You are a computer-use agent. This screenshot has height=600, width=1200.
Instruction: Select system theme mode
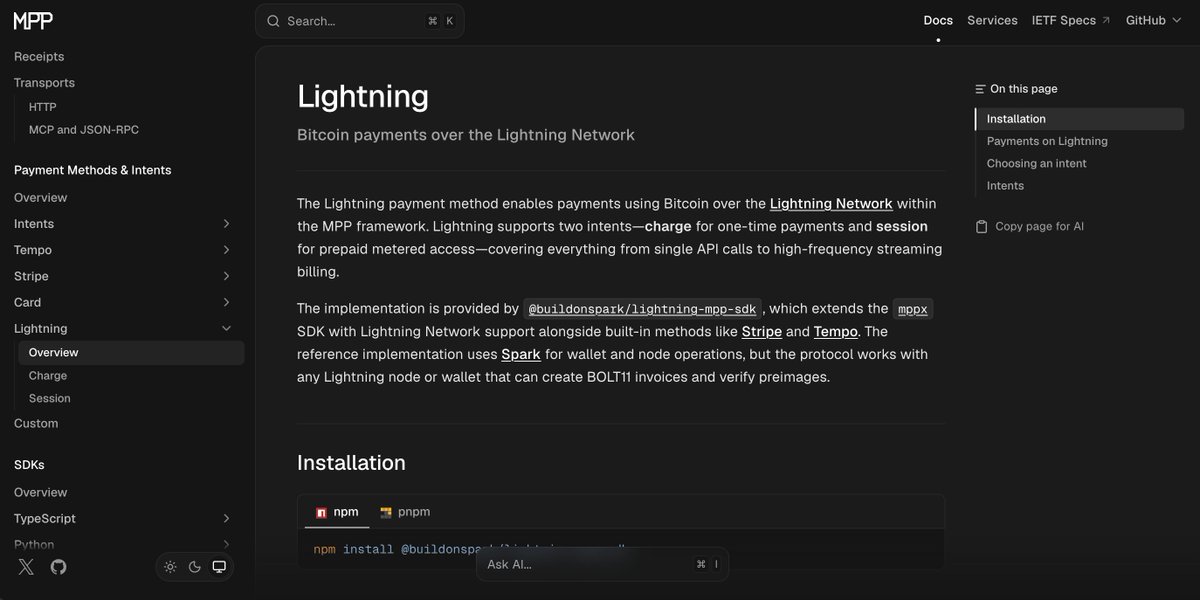tap(219, 567)
